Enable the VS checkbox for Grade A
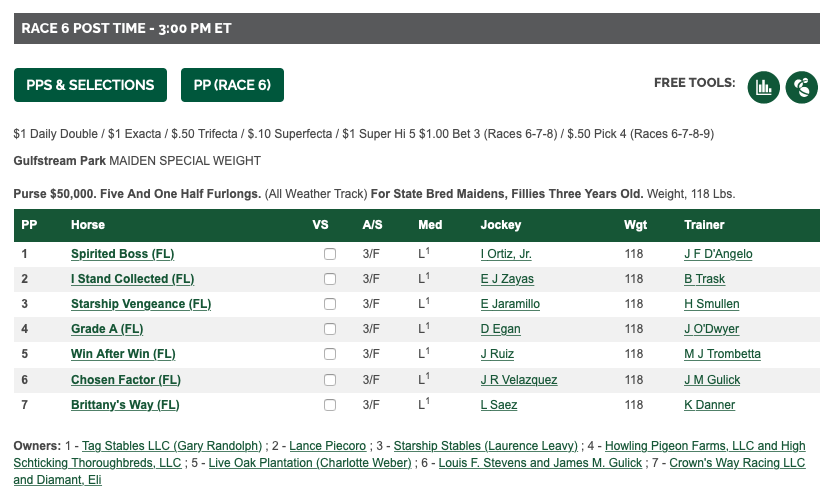Screen dimensions: 834x495 [330, 329]
